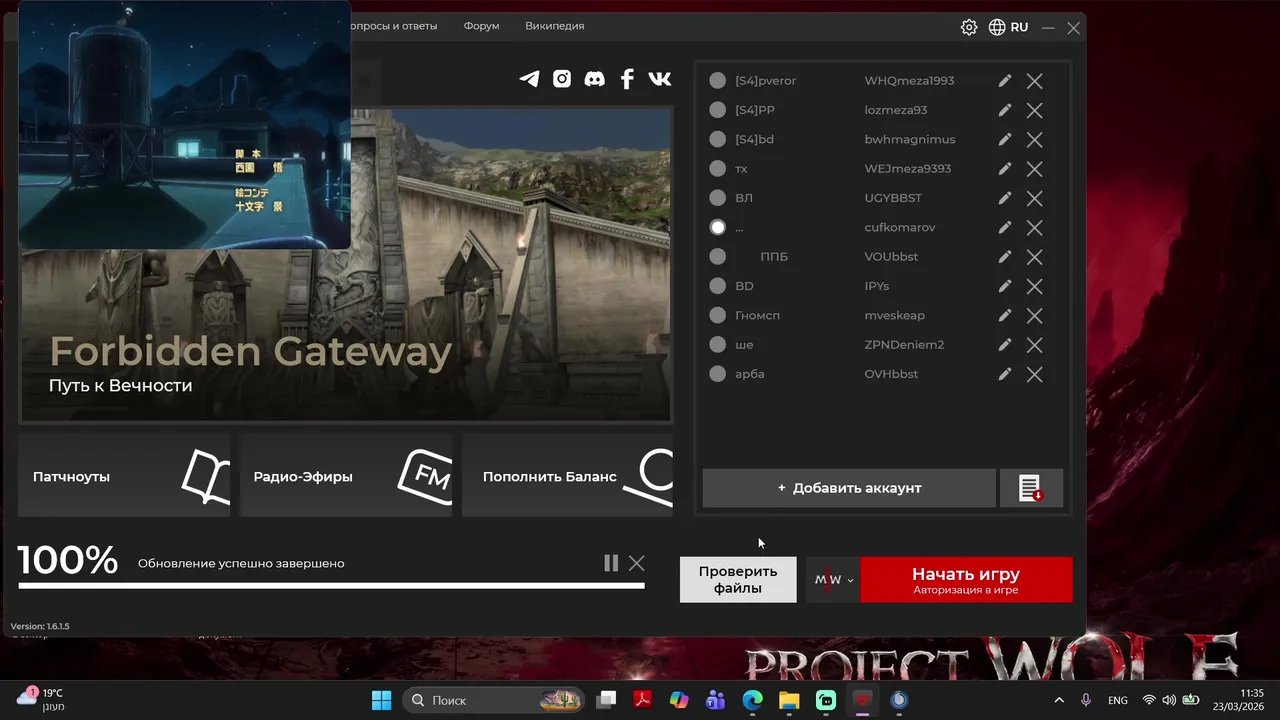
Task: Edit the UGYBBST account with pencil icon
Action: 1005,198
